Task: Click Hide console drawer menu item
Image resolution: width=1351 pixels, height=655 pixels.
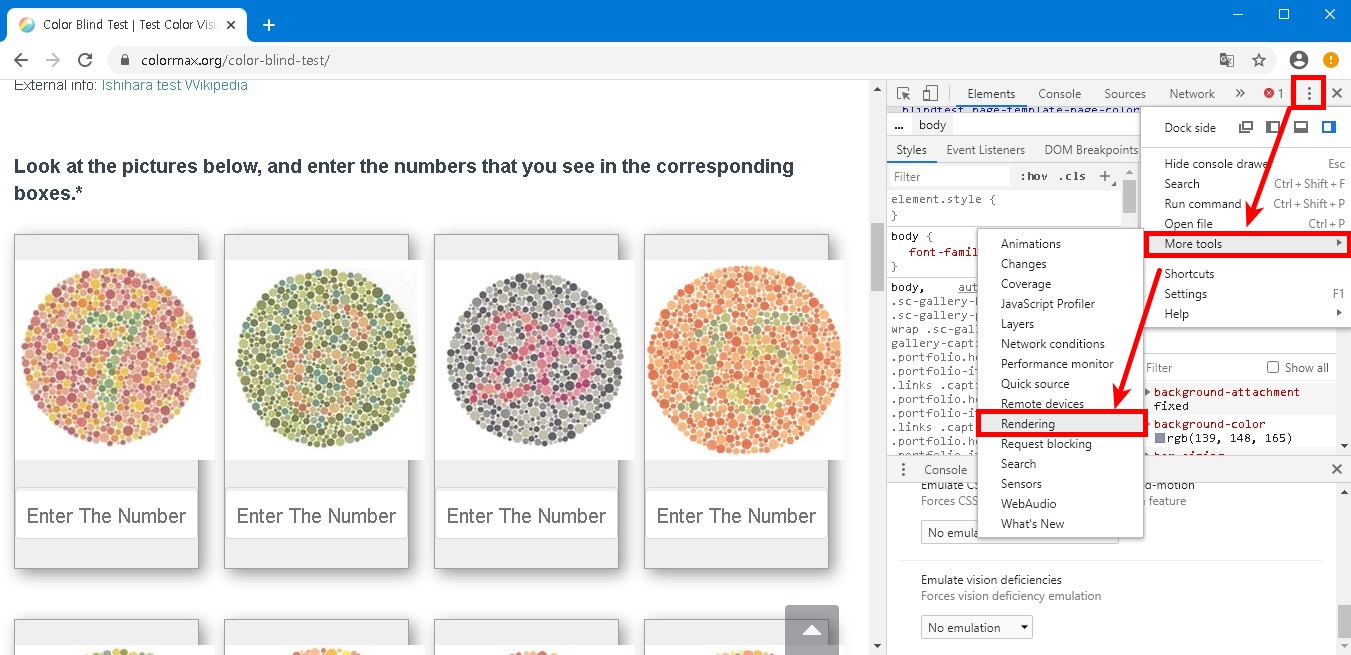Action: pos(1246,164)
